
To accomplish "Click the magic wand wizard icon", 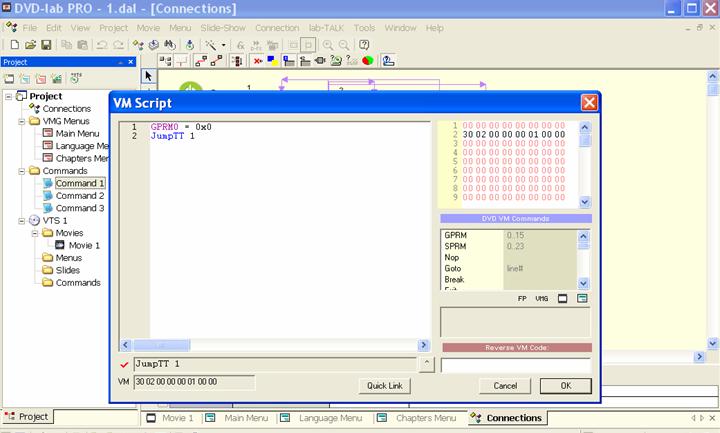I will 211,45.
